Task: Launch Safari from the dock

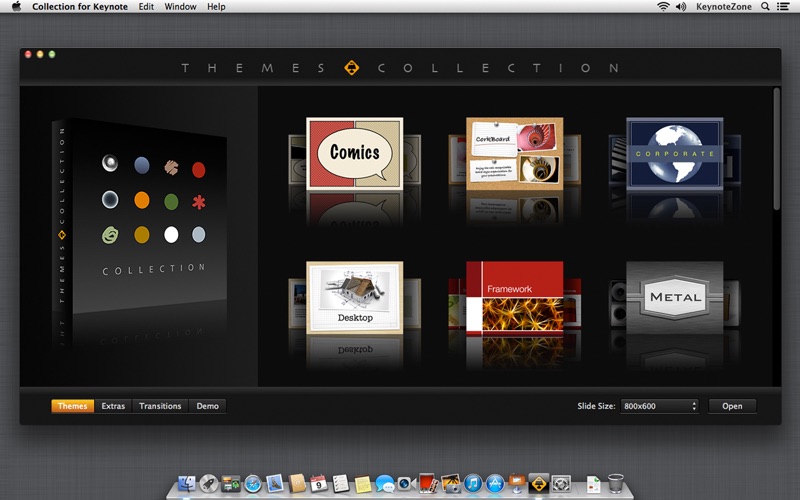Action: (253, 483)
